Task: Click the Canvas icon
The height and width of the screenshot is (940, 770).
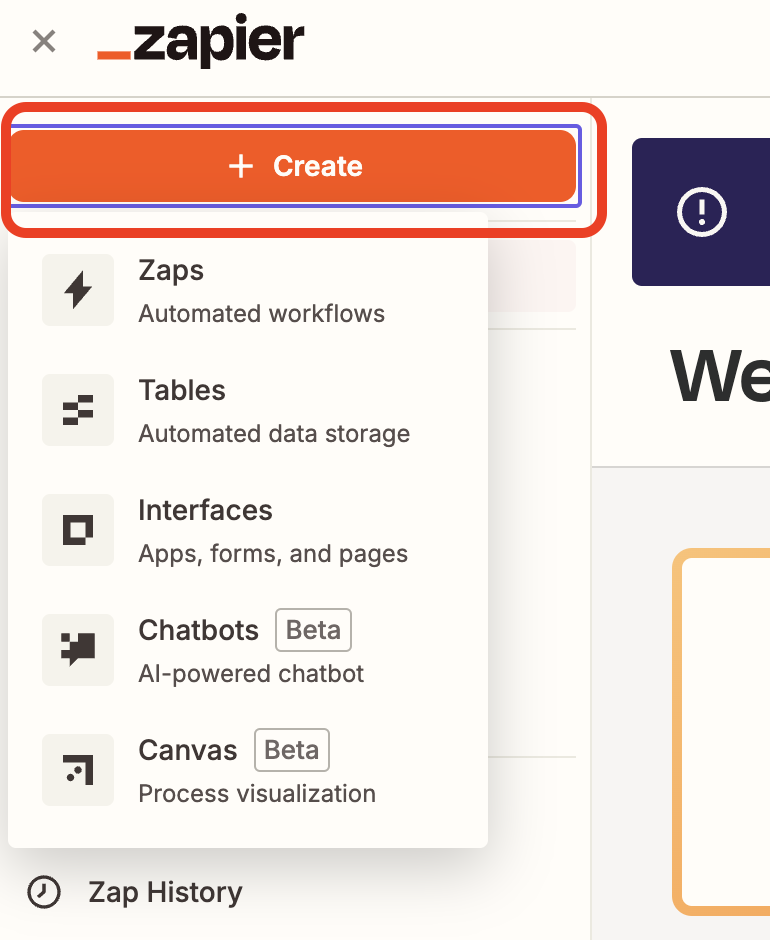Action: 78,770
